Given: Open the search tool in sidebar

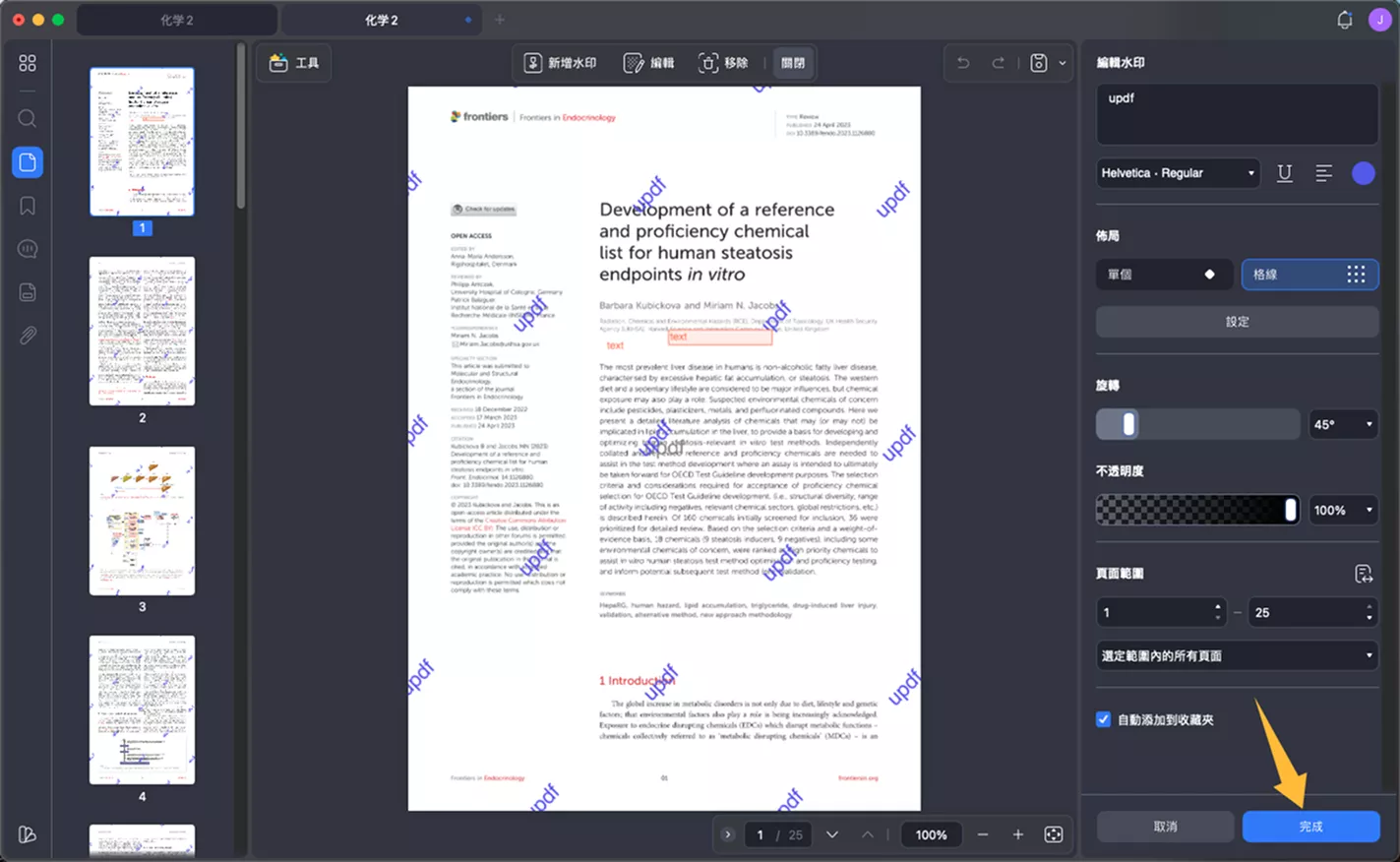Looking at the screenshot, I should pyautogui.click(x=28, y=119).
